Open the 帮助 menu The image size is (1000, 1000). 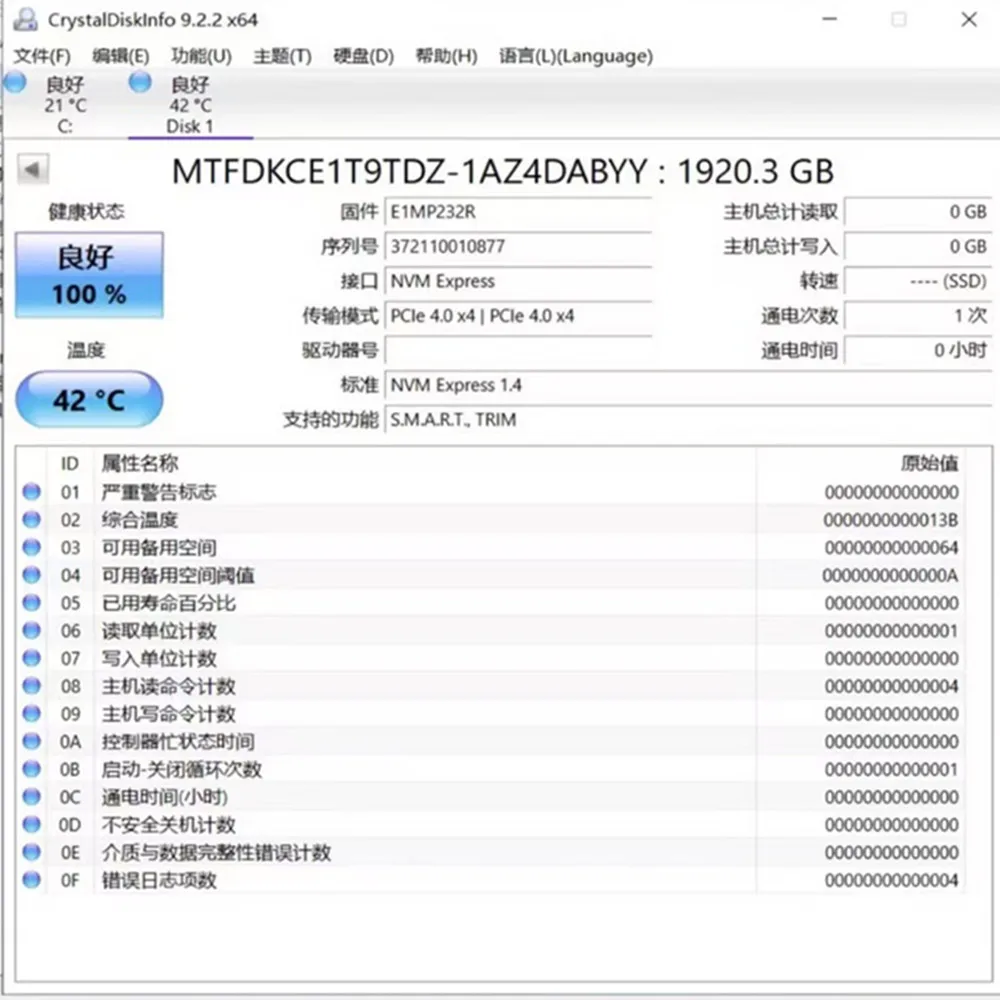point(445,57)
